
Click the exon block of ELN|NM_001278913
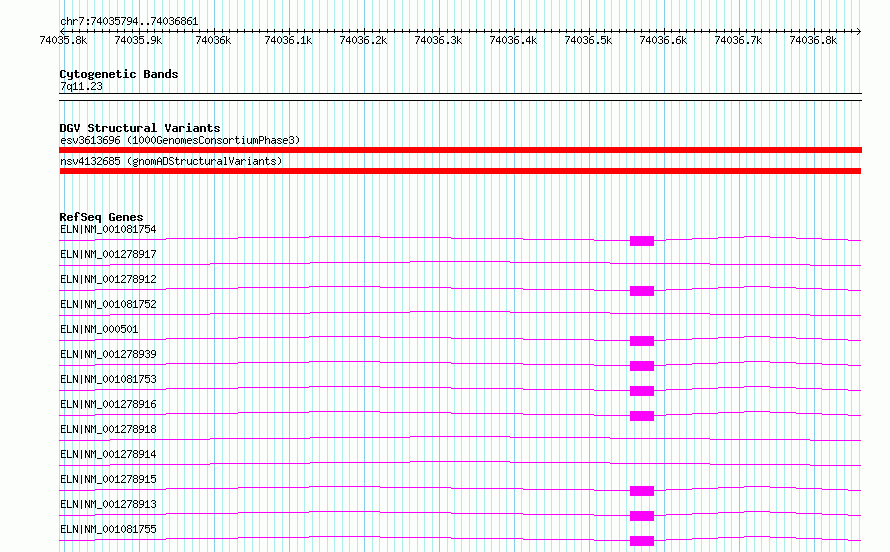click(642, 516)
